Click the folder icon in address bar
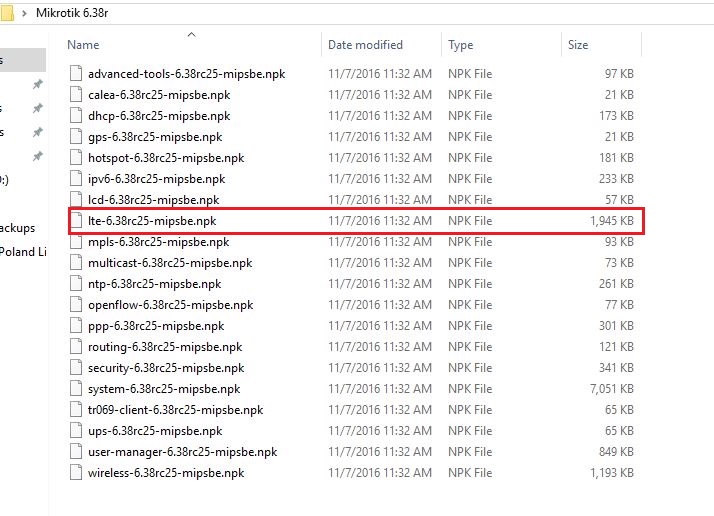 tap(7, 13)
